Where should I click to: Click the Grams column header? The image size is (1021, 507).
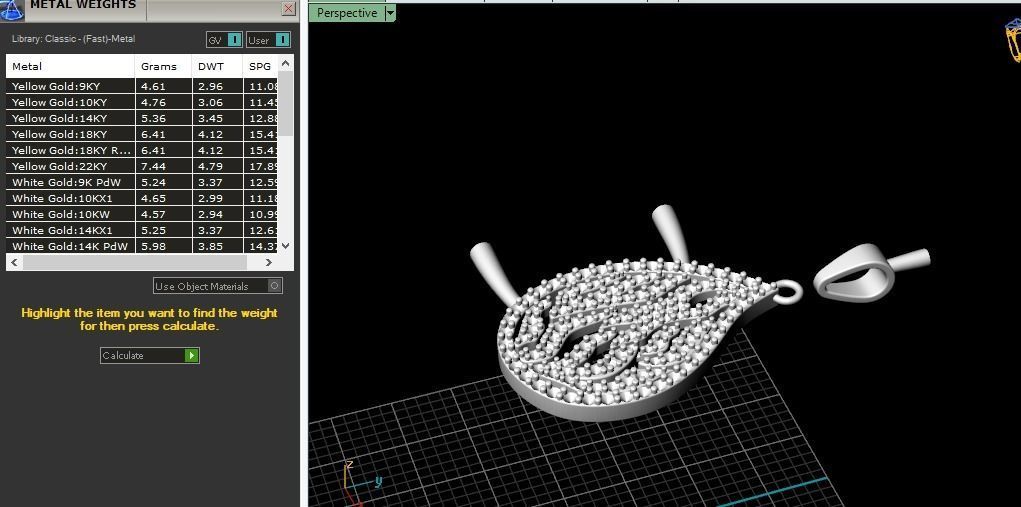coord(163,66)
